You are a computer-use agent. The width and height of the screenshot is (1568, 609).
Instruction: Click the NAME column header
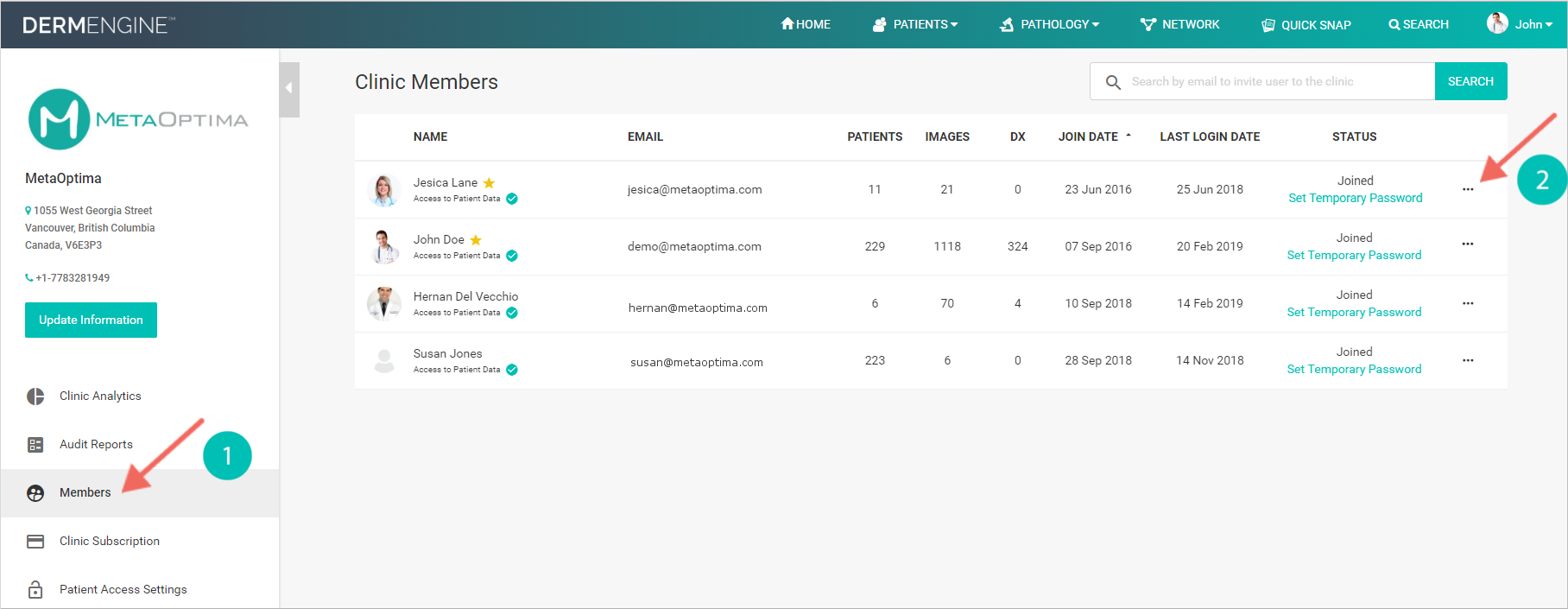pos(430,136)
